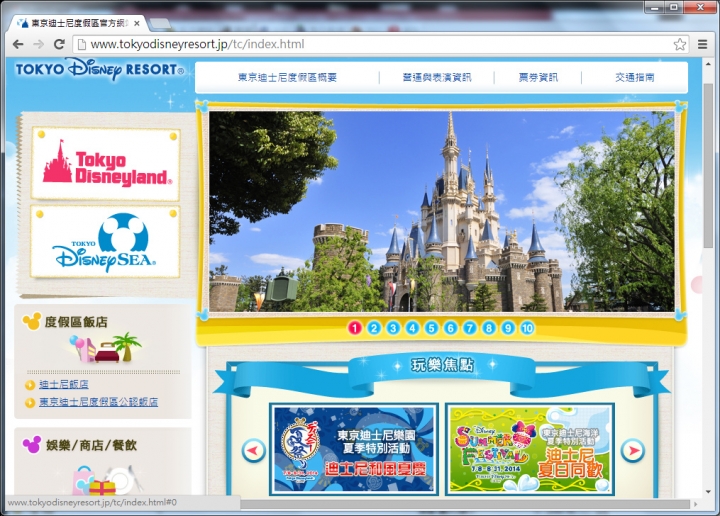Viewport: 720px width, 516px height.
Task: Open the Tokyo DisneySea park banner
Action: [106, 242]
